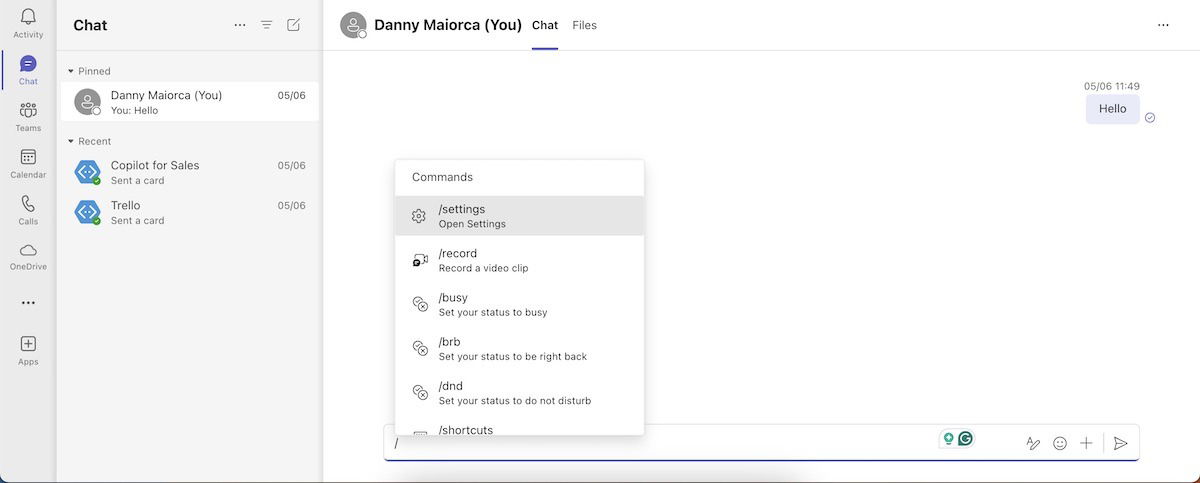Open the Trello chat
The width and height of the screenshot is (1200, 483).
pos(189,212)
